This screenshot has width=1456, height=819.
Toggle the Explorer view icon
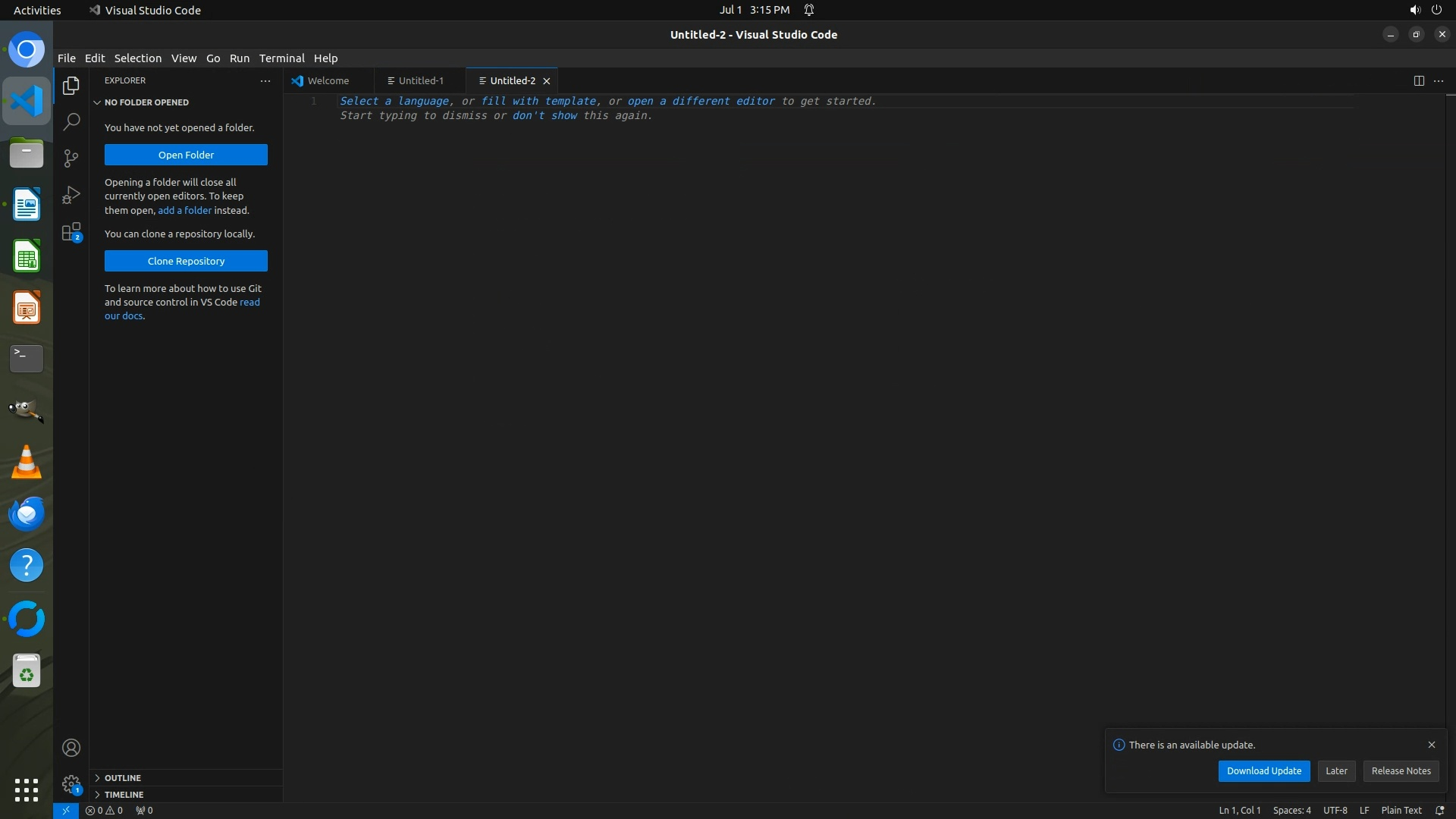pos(71,86)
